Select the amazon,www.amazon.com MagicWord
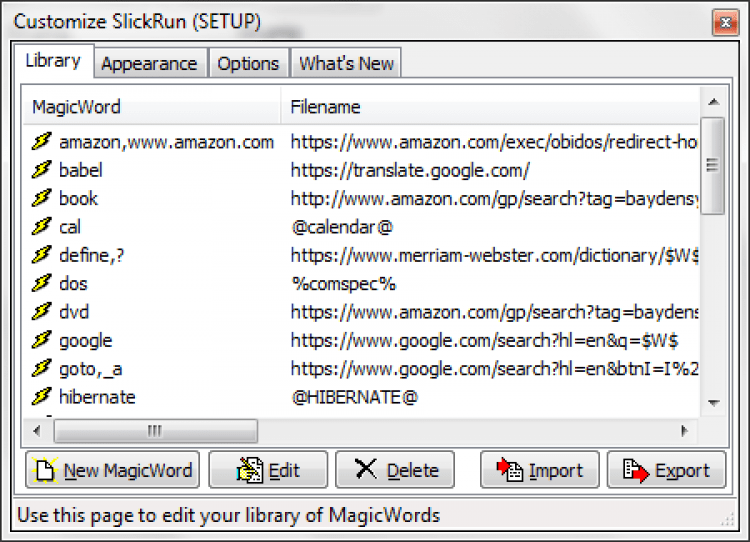The height and width of the screenshot is (542, 750). [x=166, y=142]
